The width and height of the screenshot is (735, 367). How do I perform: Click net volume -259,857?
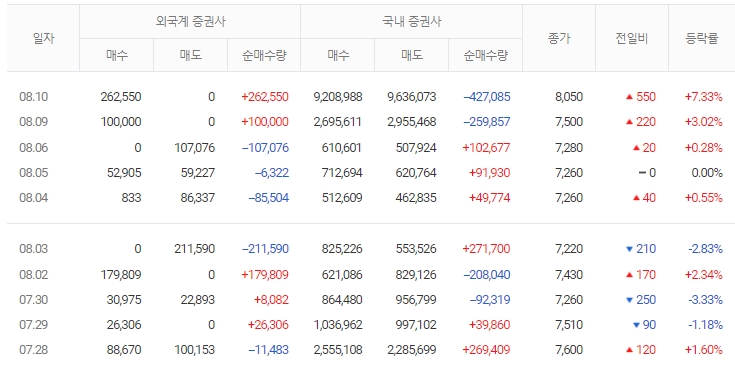[487, 122]
